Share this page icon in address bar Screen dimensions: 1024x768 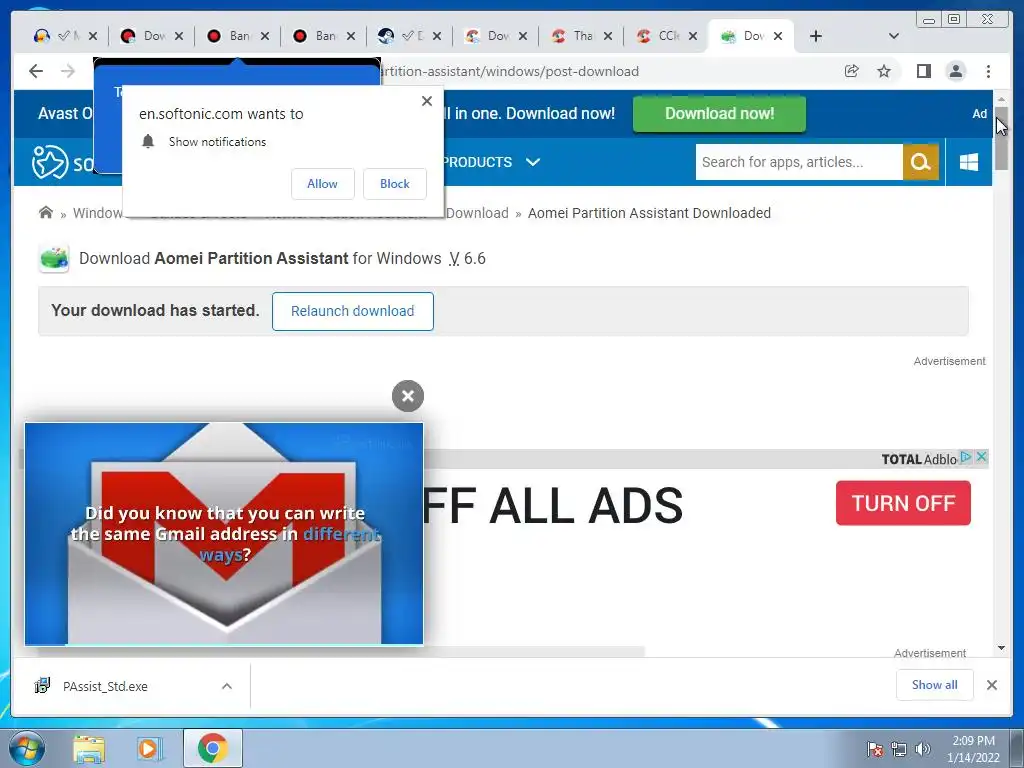click(x=851, y=71)
